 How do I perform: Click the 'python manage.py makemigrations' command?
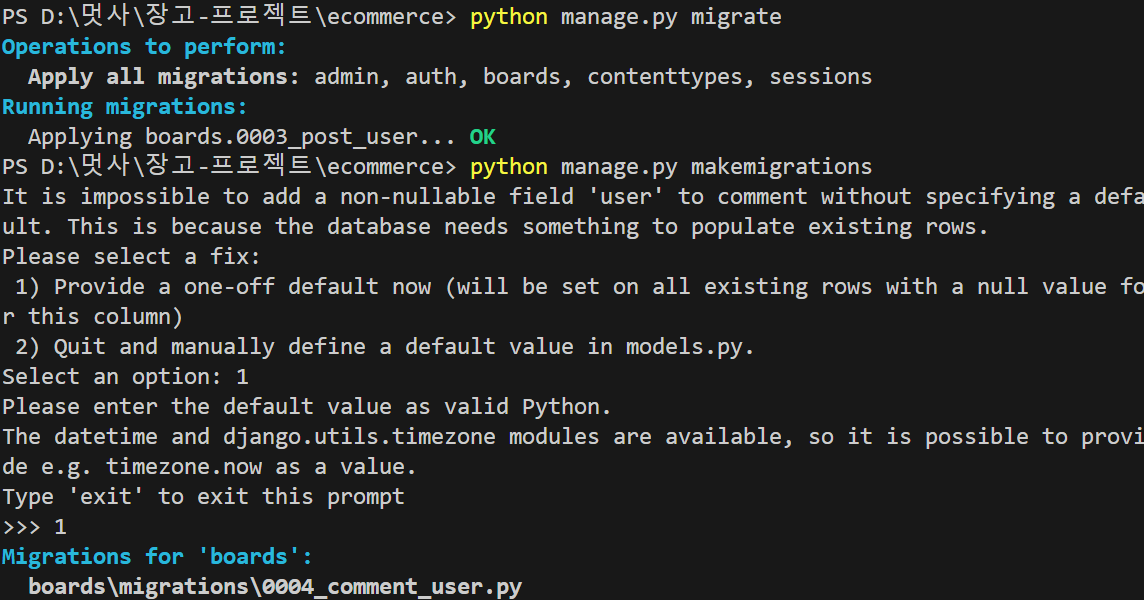(x=671, y=167)
